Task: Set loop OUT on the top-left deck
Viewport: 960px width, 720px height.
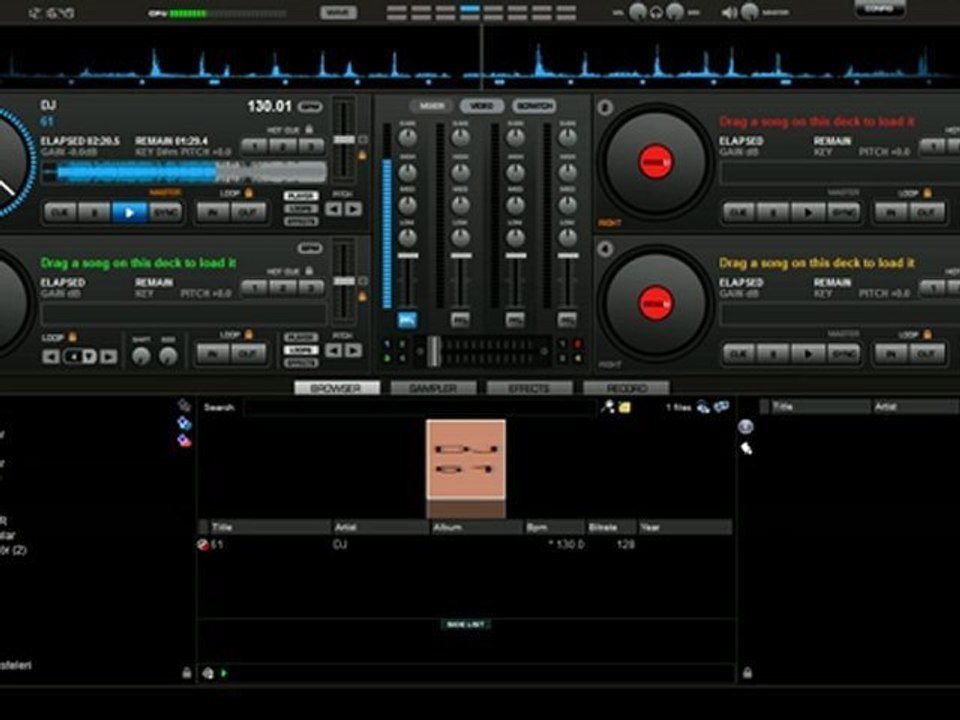Action: [x=249, y=212]
